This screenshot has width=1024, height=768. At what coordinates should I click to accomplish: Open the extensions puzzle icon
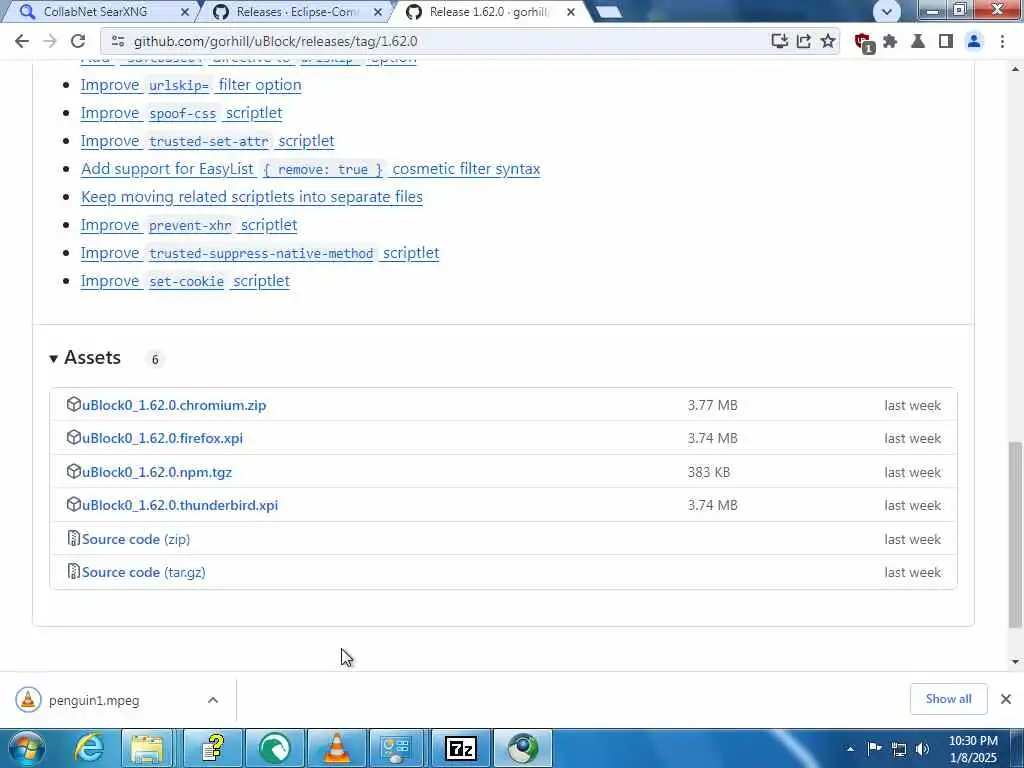pyautogui.click(x=889, y=41)
